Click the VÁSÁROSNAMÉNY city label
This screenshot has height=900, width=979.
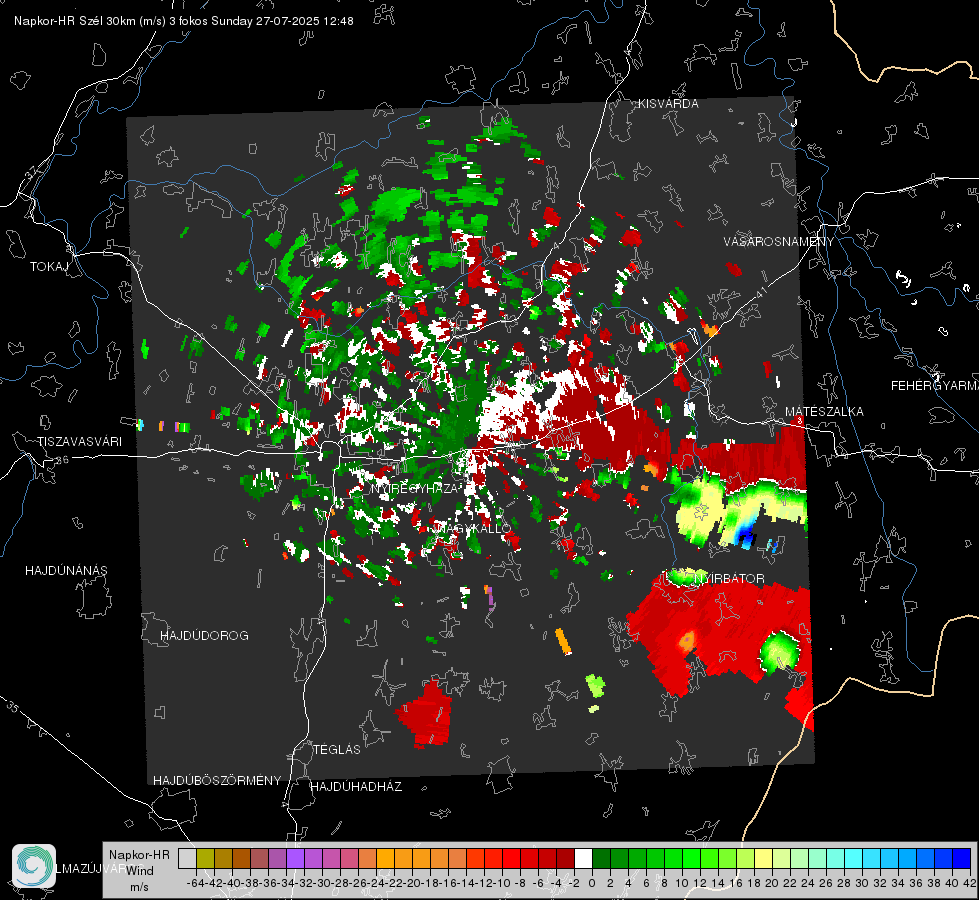[779, 242]
